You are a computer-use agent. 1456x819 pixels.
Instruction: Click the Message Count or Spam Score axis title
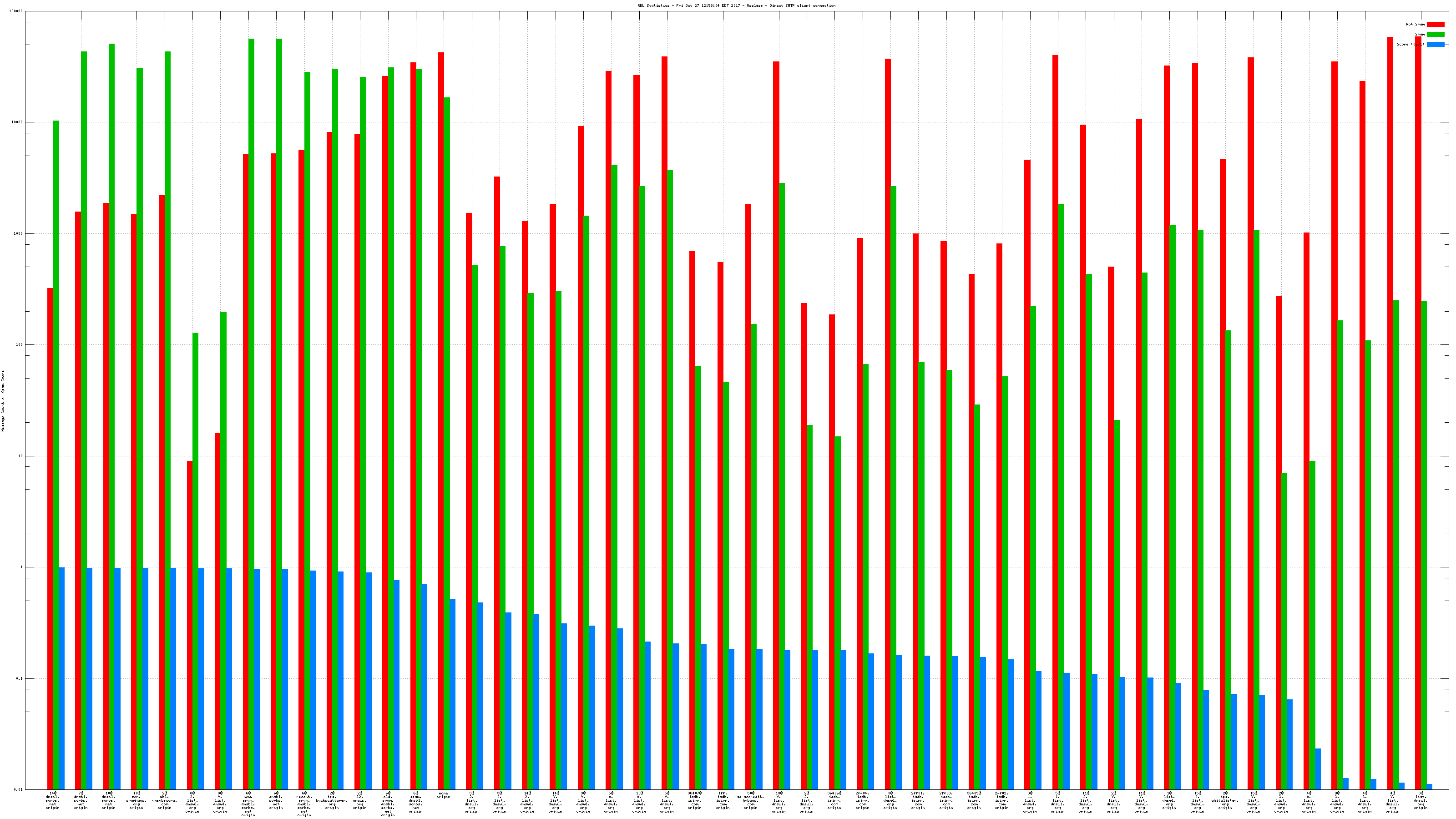click(x=3, y=401)
